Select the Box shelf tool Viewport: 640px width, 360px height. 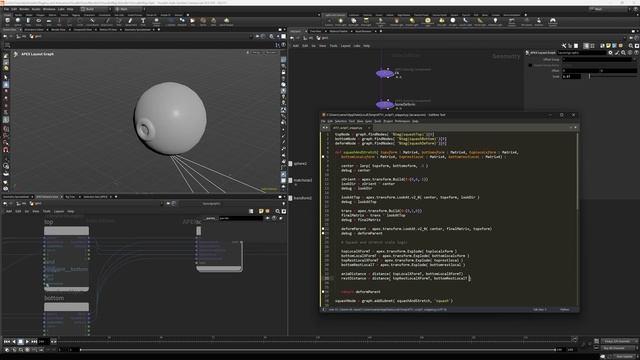click(x=7, y=21)
